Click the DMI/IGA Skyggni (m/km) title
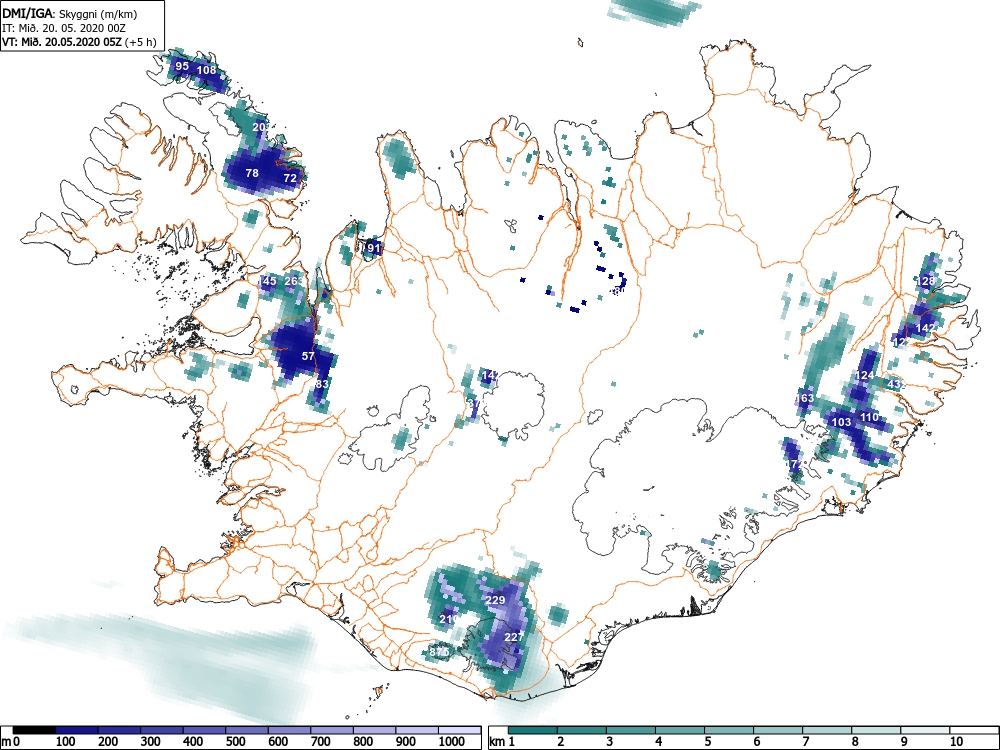This screenshot has height=750, width=1000. click(x=70, y=14)
